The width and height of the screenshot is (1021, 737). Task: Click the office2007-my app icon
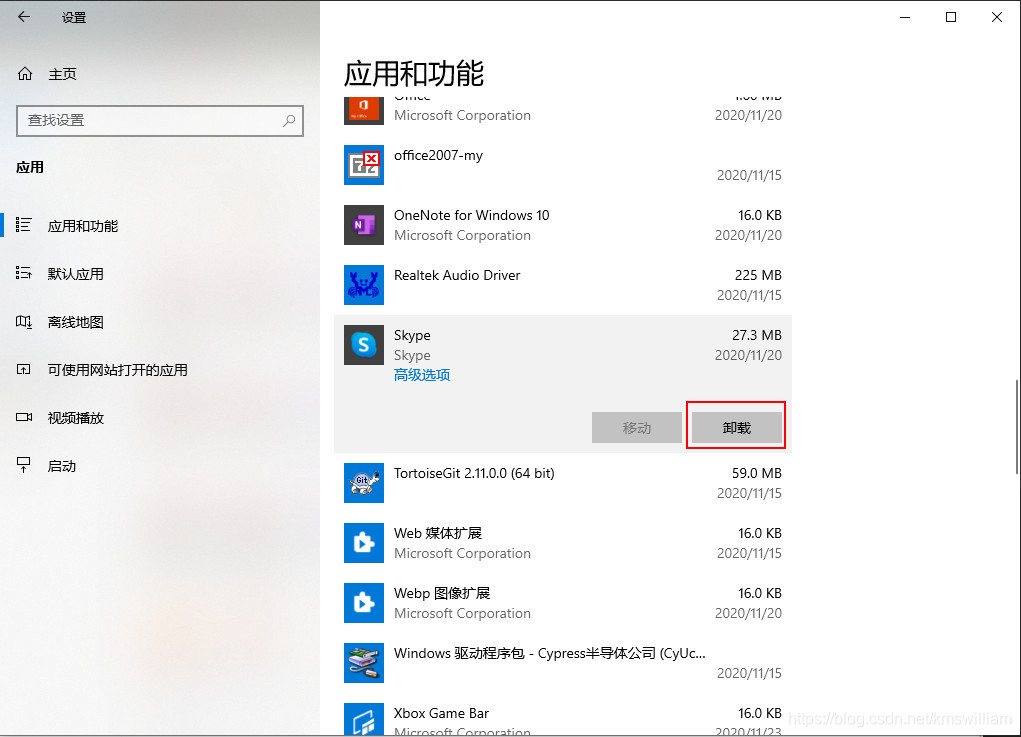(363, 165)
